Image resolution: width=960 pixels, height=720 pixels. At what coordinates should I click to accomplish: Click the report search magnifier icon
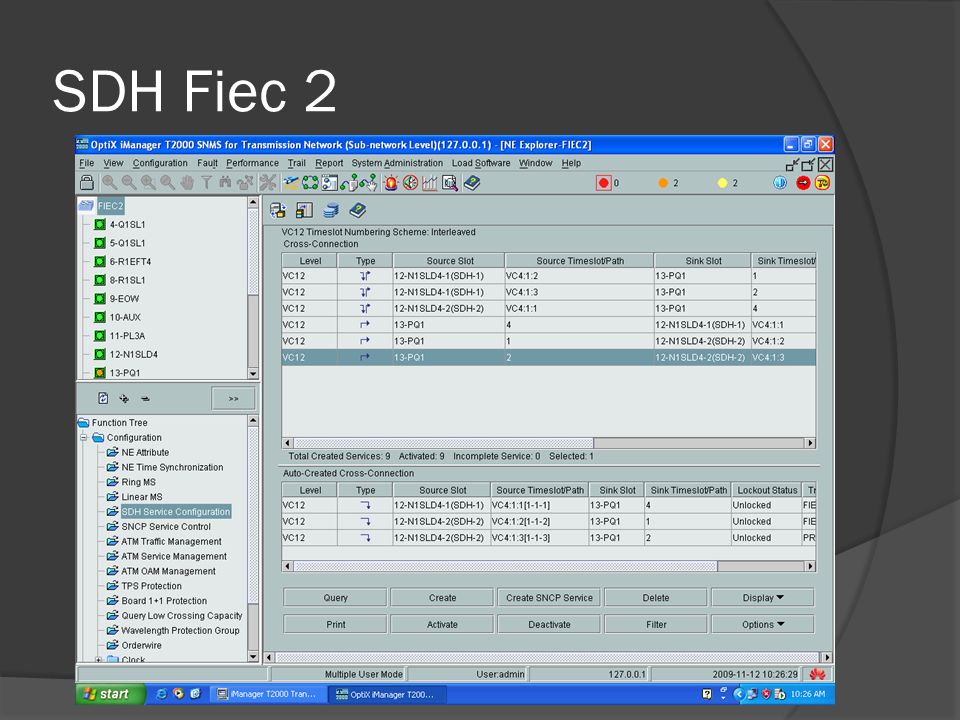pos(450,182)
